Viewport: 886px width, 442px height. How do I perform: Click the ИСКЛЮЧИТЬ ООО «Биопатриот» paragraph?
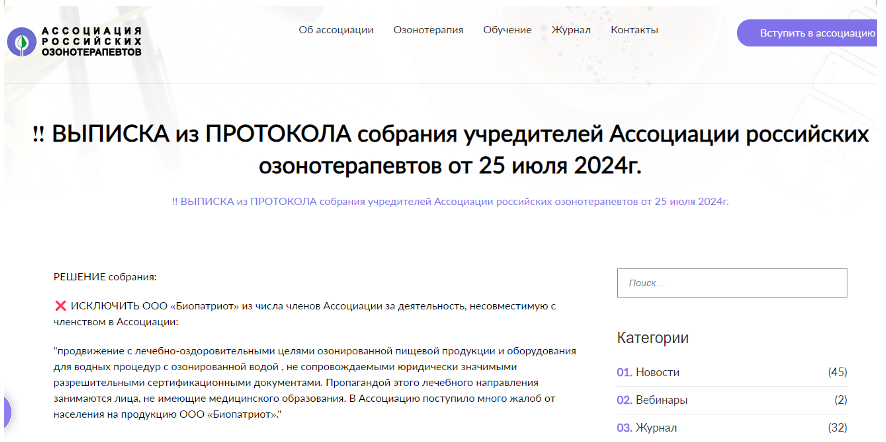(x=305, y=314)
